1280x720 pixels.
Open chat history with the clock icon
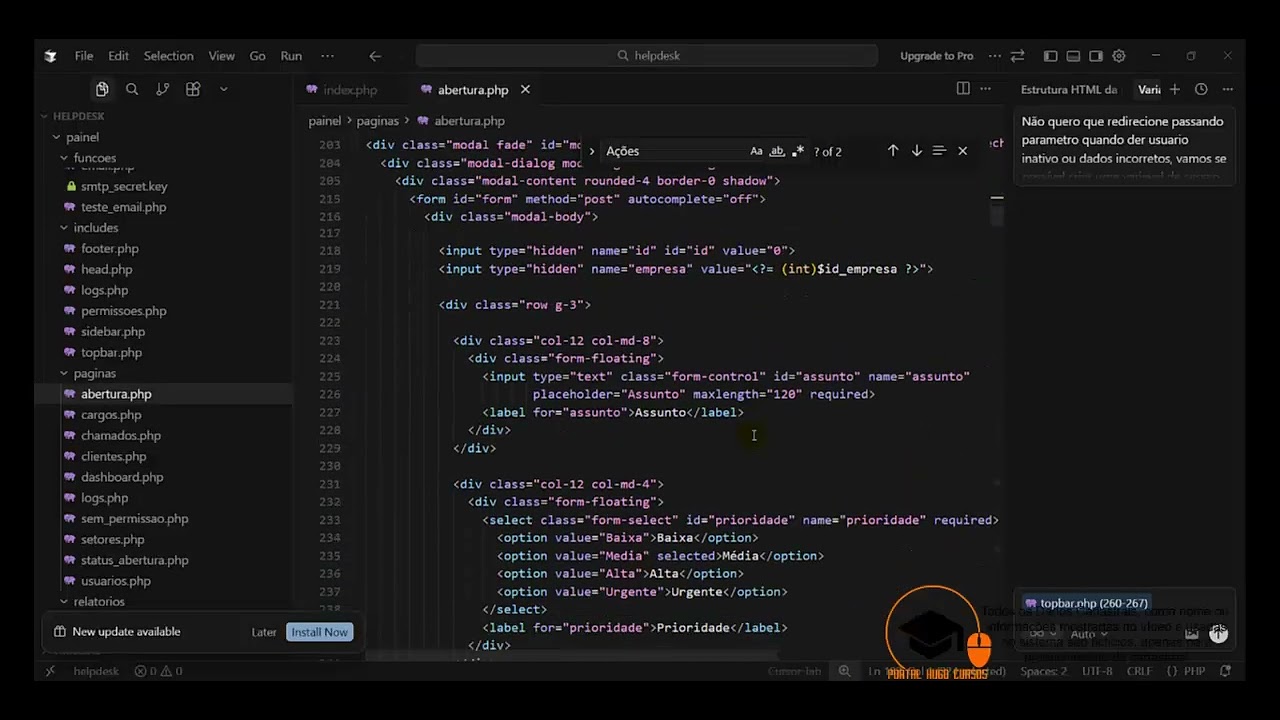tap(1201, 89)
